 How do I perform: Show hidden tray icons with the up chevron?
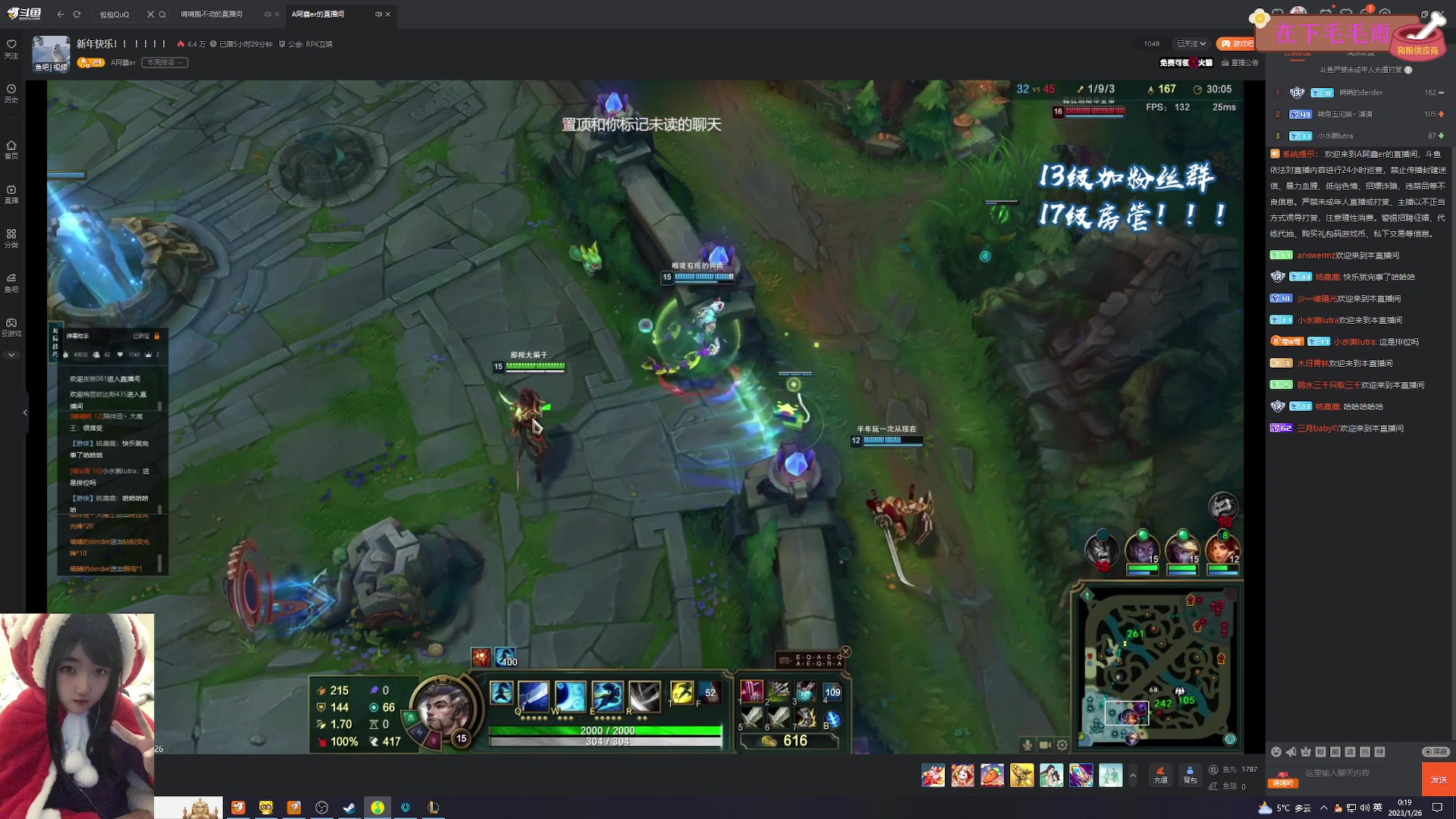pyautogui.click(x=1324, y=808)
